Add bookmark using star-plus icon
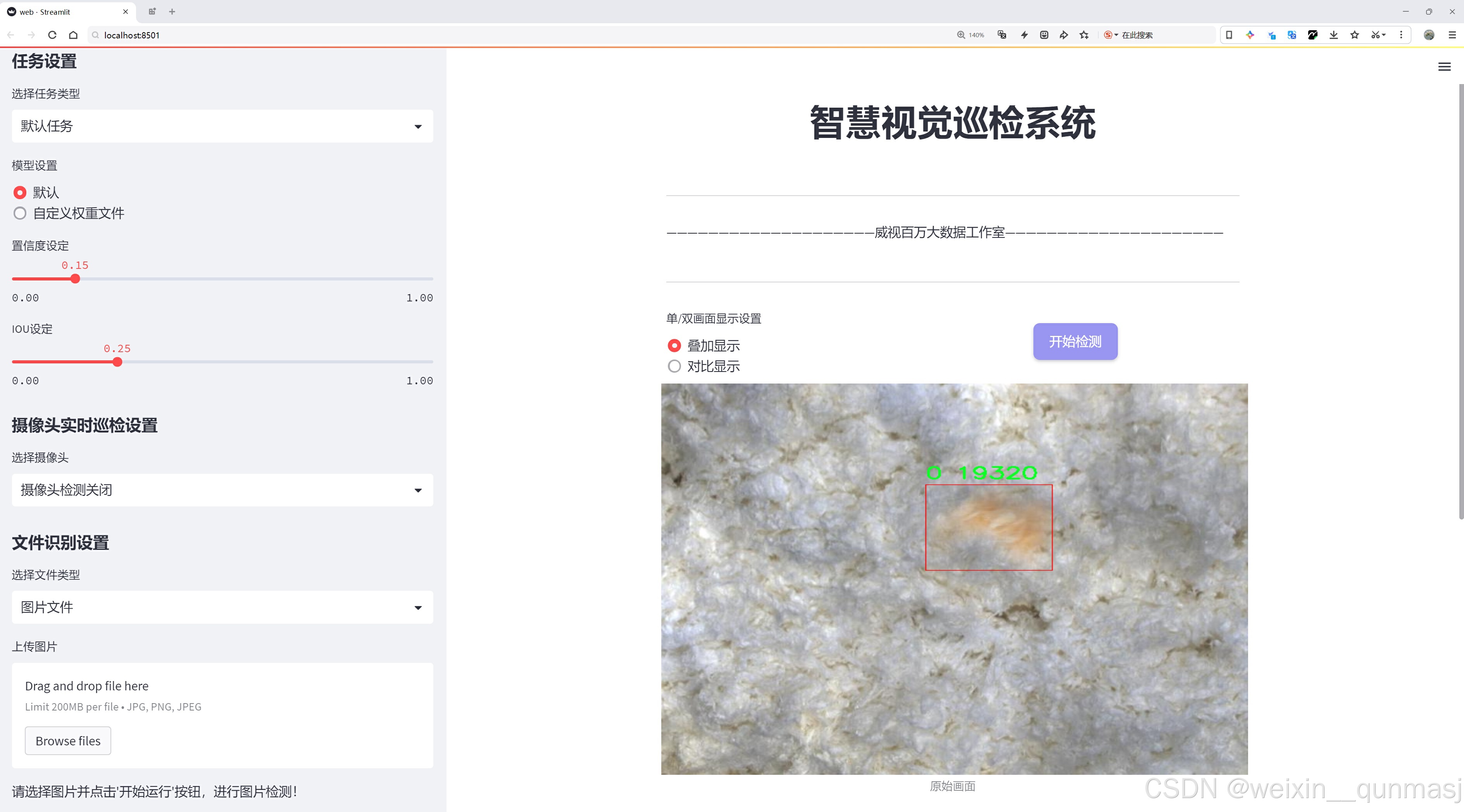 coord(1084,35)
